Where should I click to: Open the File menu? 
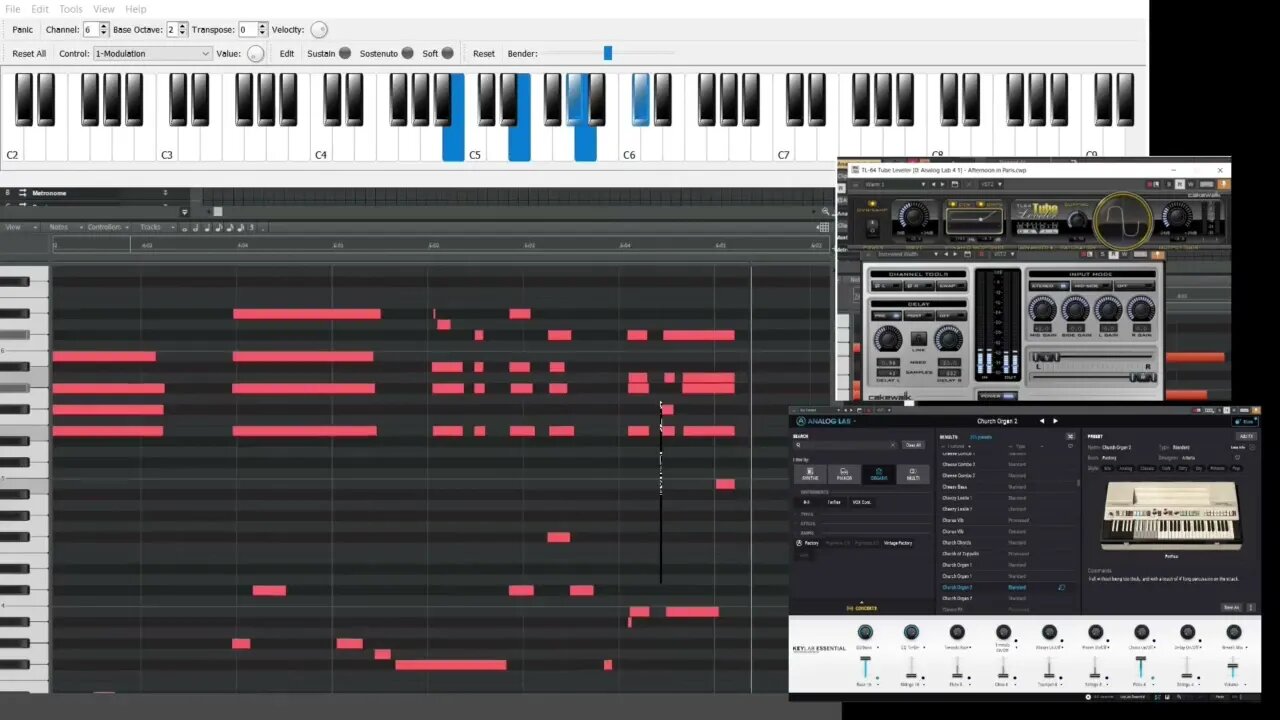[x=12, y=9]
